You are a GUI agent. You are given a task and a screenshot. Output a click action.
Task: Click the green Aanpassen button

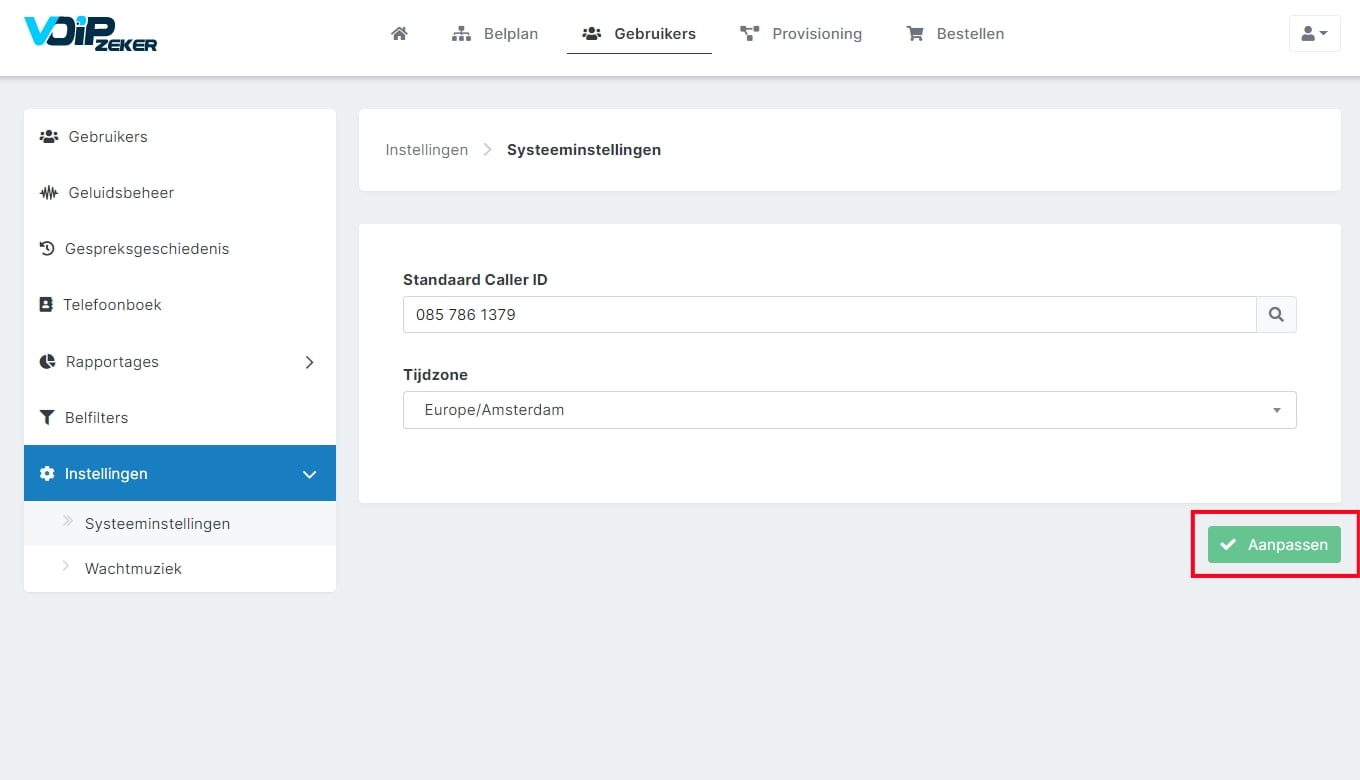point(1274,545)
